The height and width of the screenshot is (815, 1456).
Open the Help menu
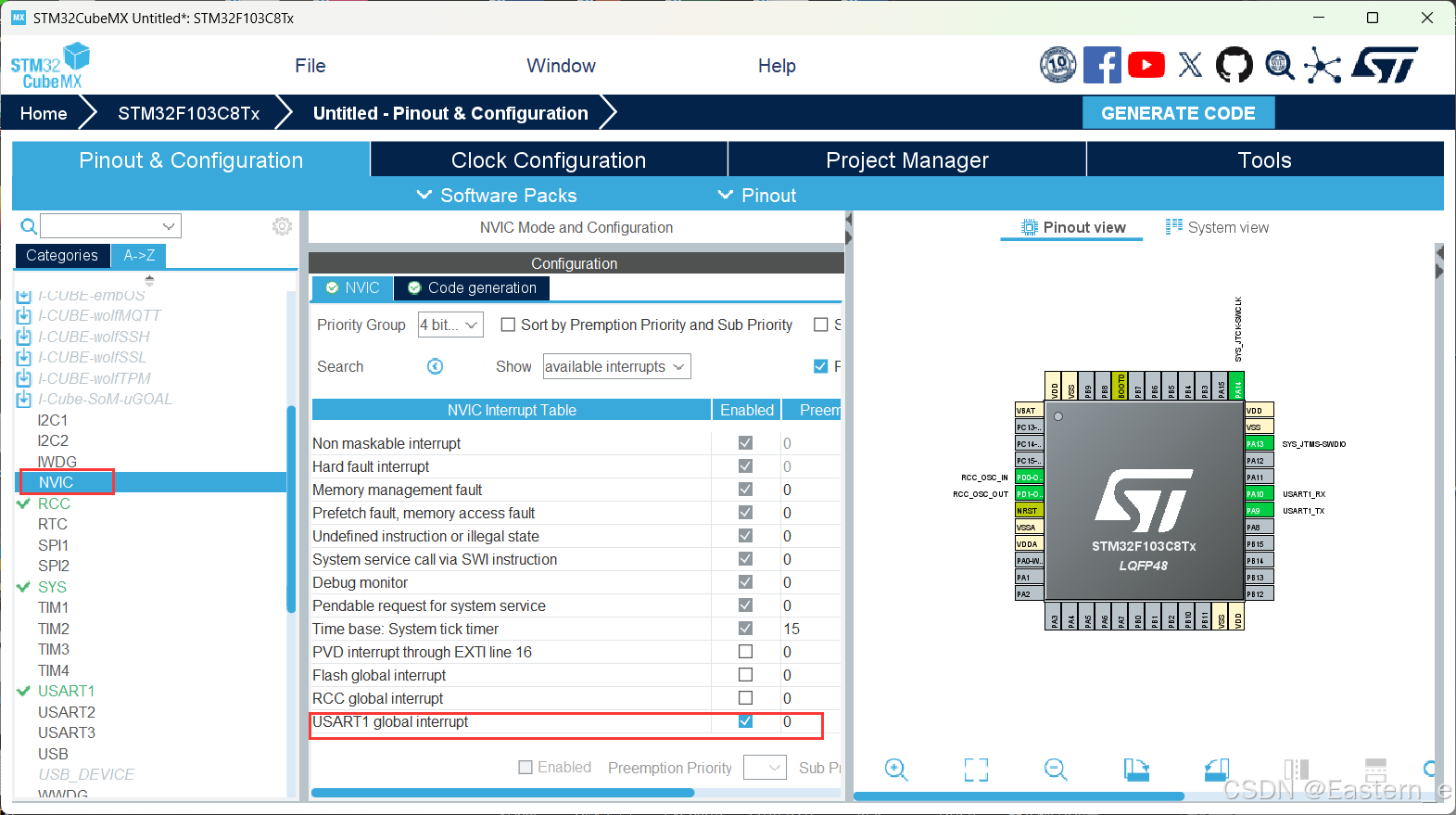777,66
